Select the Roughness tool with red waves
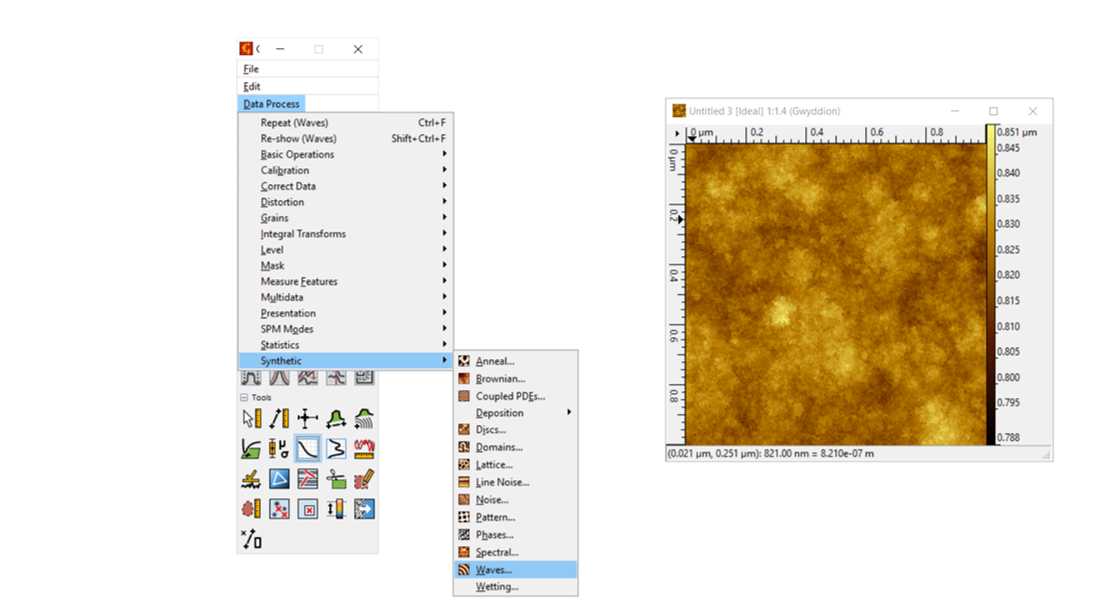The image size is (1095, 611). click(364, 449)
